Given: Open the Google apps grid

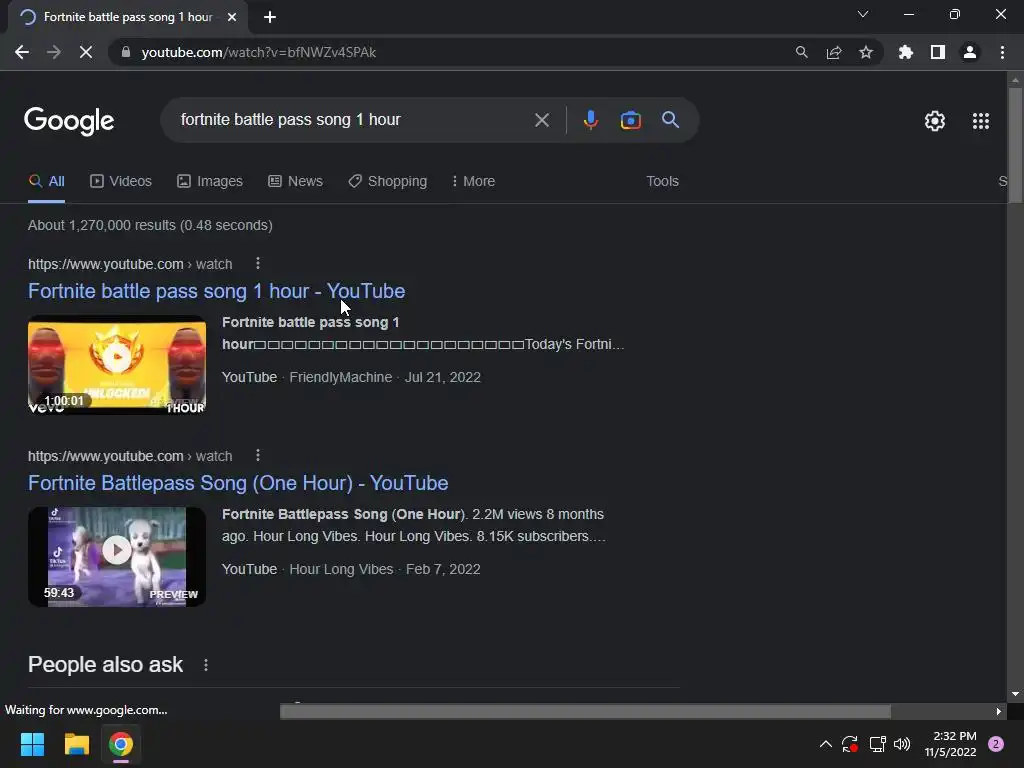Looking at the screenshot, I should (980, 121).
